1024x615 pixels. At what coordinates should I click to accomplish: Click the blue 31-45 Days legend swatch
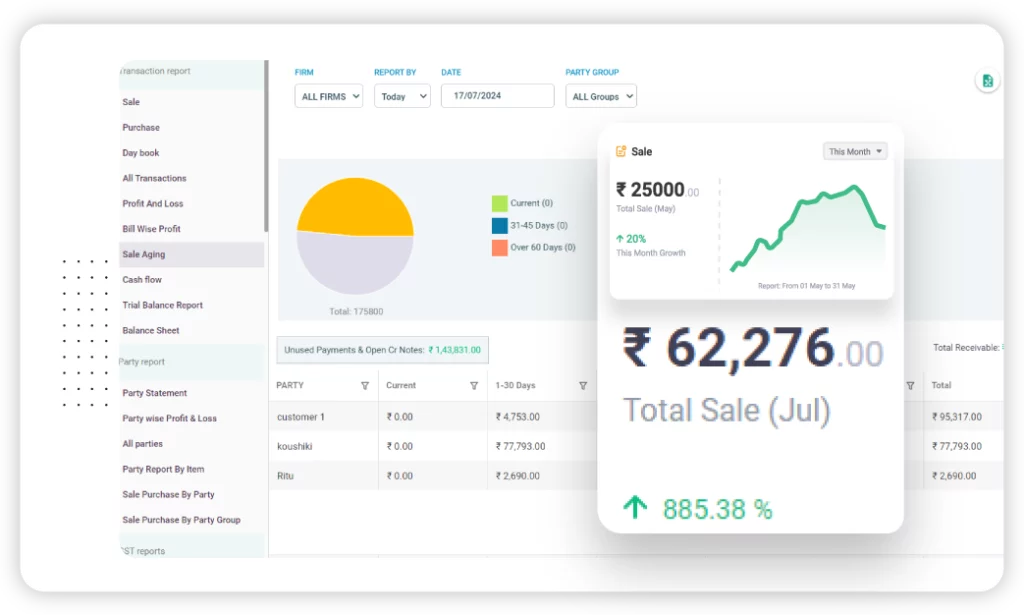tap(500, 225)
